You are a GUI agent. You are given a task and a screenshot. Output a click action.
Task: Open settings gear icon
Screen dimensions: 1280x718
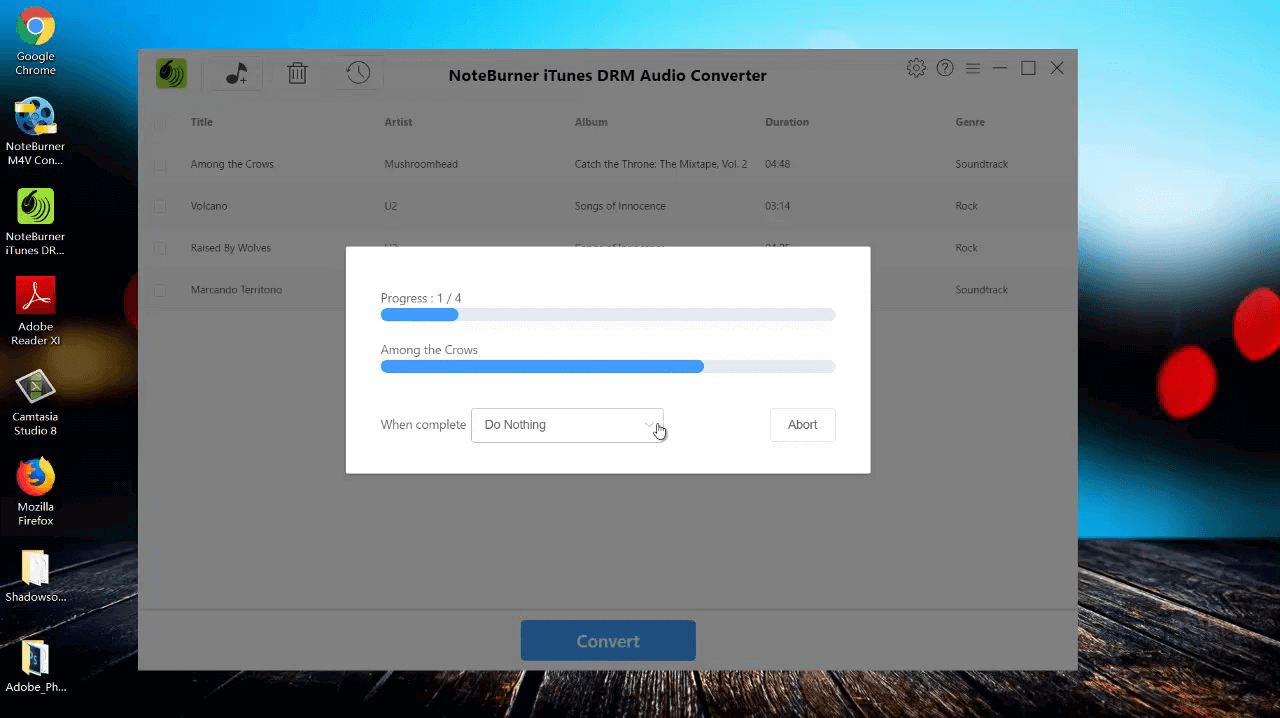[x=916, y=68]
